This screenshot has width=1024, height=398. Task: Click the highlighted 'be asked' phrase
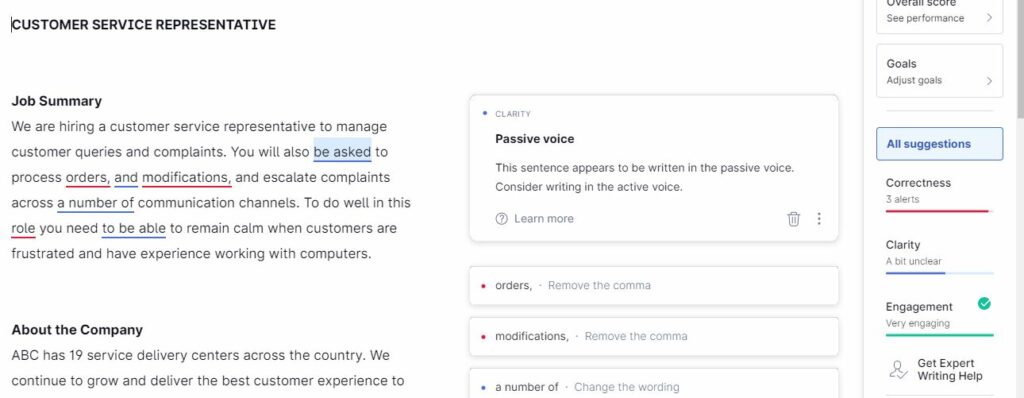point(342,152)
